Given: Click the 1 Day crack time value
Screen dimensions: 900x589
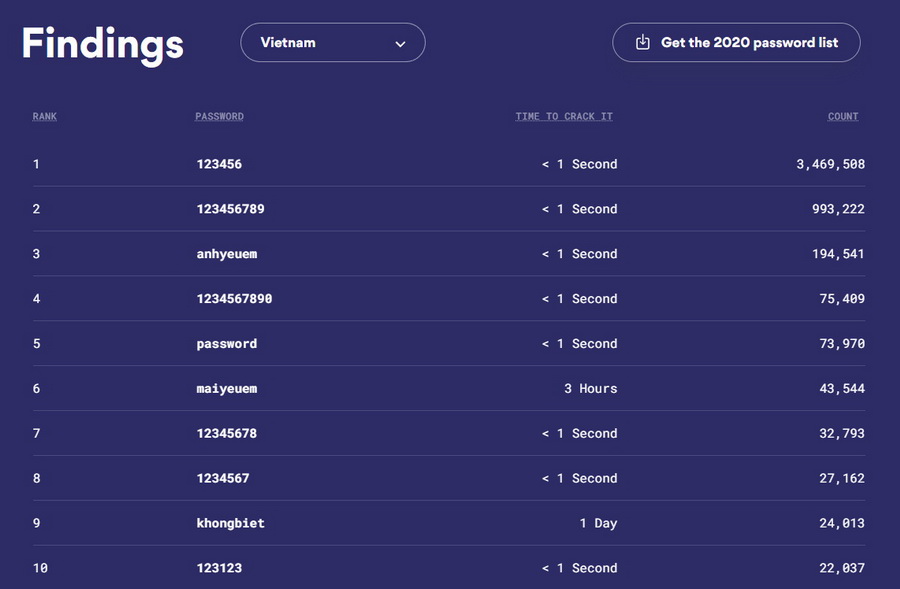Looking at the screenshot, I should [598, 524].
